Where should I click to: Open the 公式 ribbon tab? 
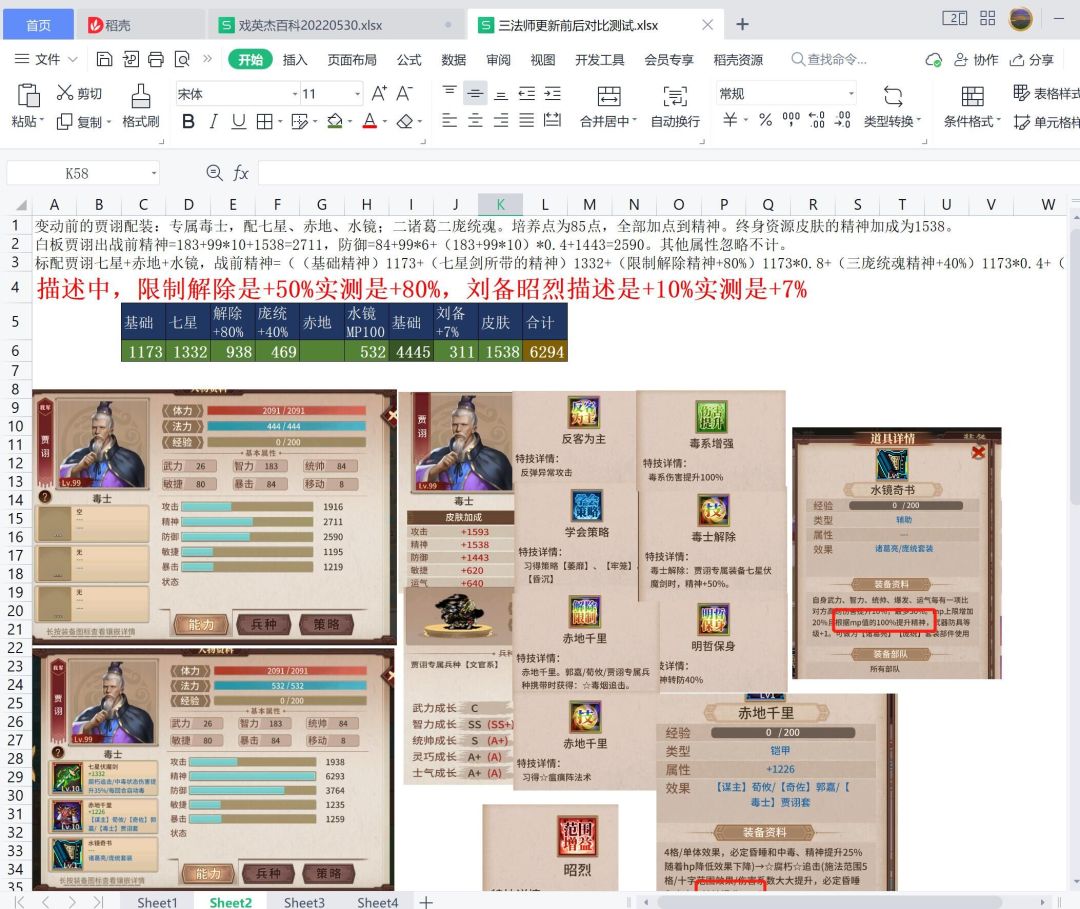click(x=409, y=60)
